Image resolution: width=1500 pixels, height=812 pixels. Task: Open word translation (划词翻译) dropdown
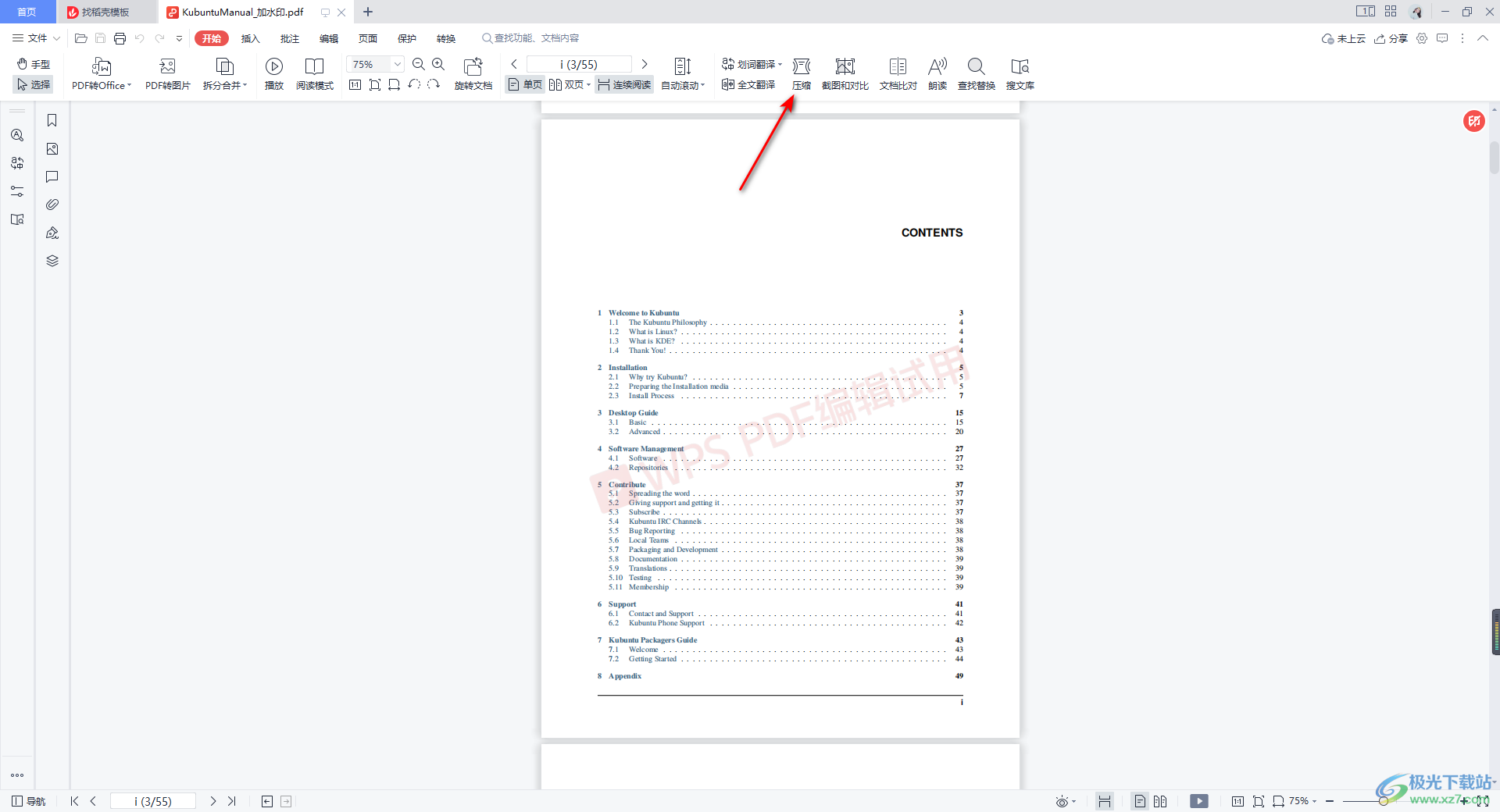(x=752, y=64)
